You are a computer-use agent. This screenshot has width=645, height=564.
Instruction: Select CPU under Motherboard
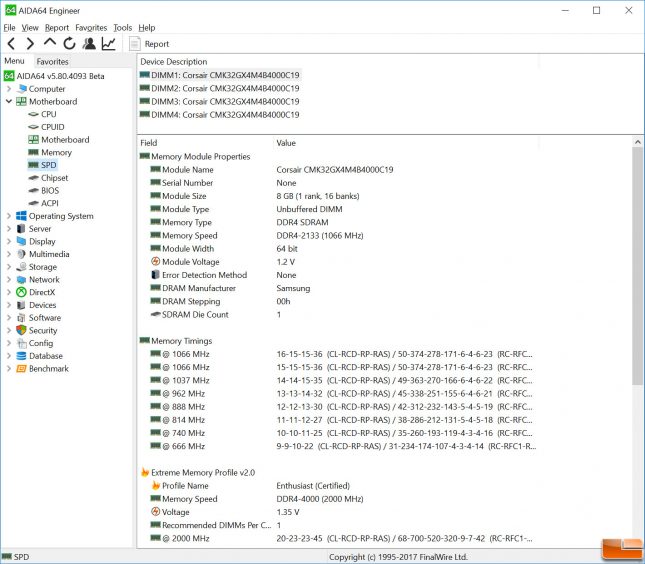(42, 114)
